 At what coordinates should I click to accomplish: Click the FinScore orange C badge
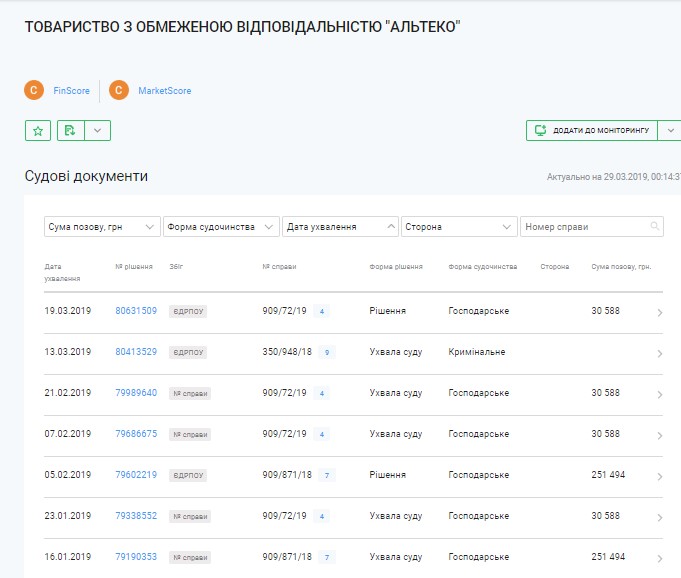[x=35, y=91]
